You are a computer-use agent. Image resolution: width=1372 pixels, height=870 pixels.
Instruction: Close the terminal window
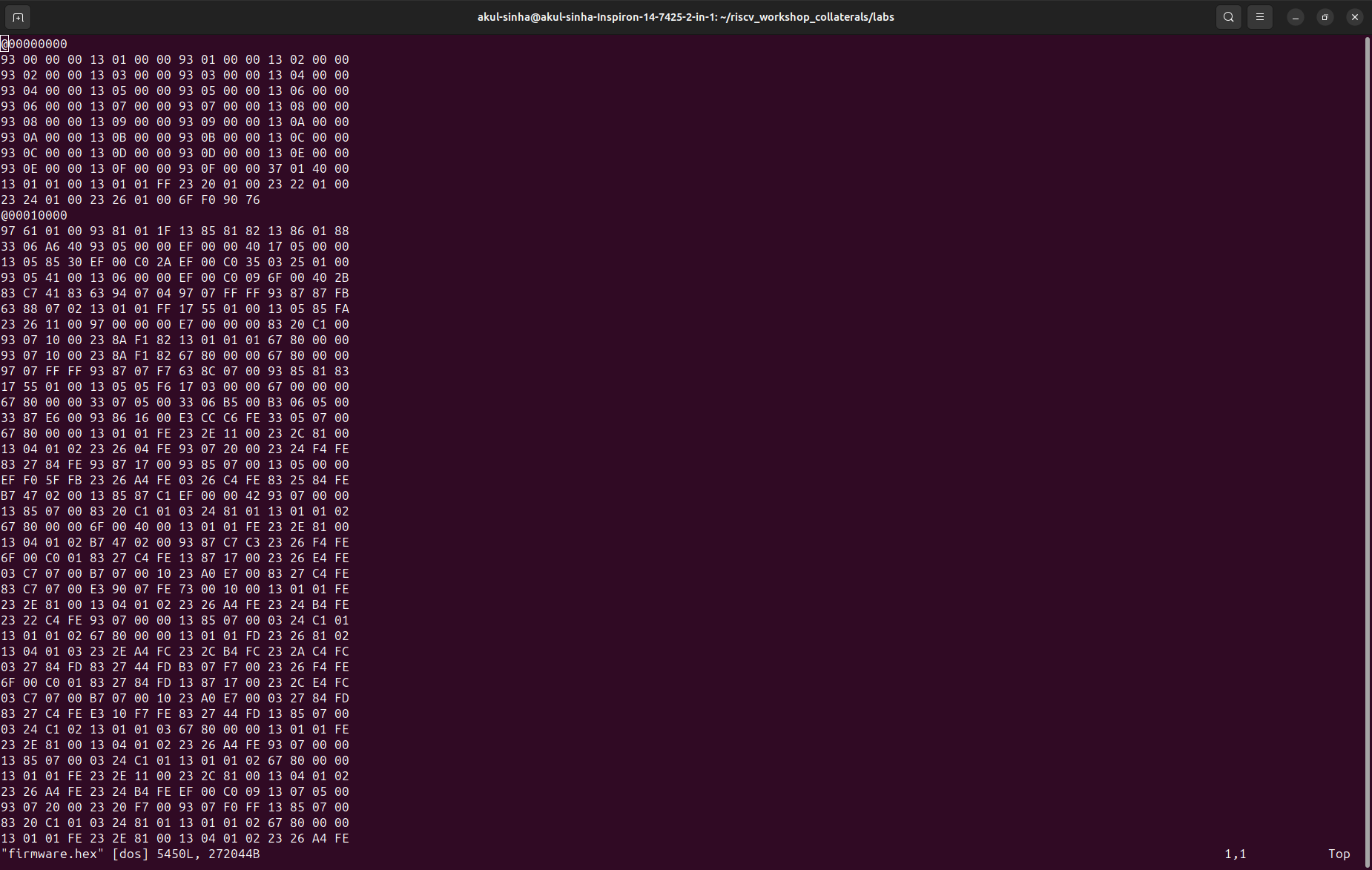1354,16
